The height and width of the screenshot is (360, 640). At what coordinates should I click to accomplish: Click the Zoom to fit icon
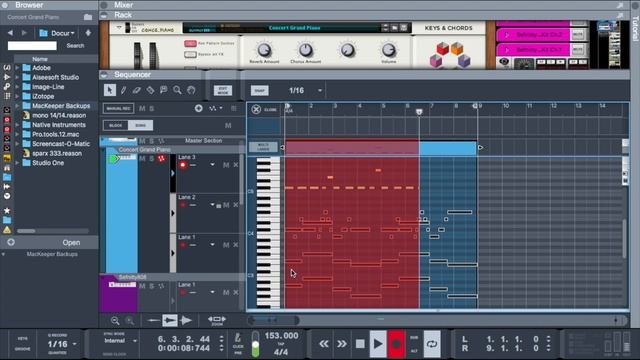click(217, 320)
